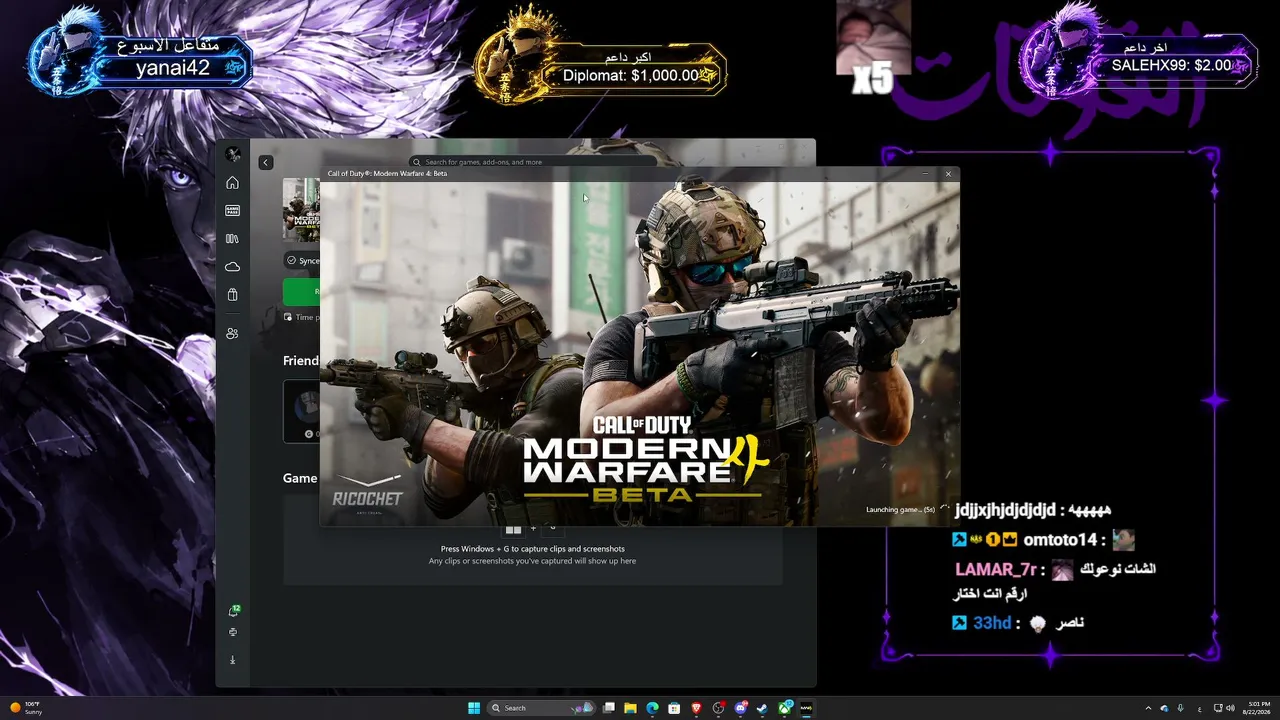Viewport: 1280px width, 720px height.
Task: Click the Call of Duty Modern Warfare 4 Beta title
Action: click(x=387, y=174)
